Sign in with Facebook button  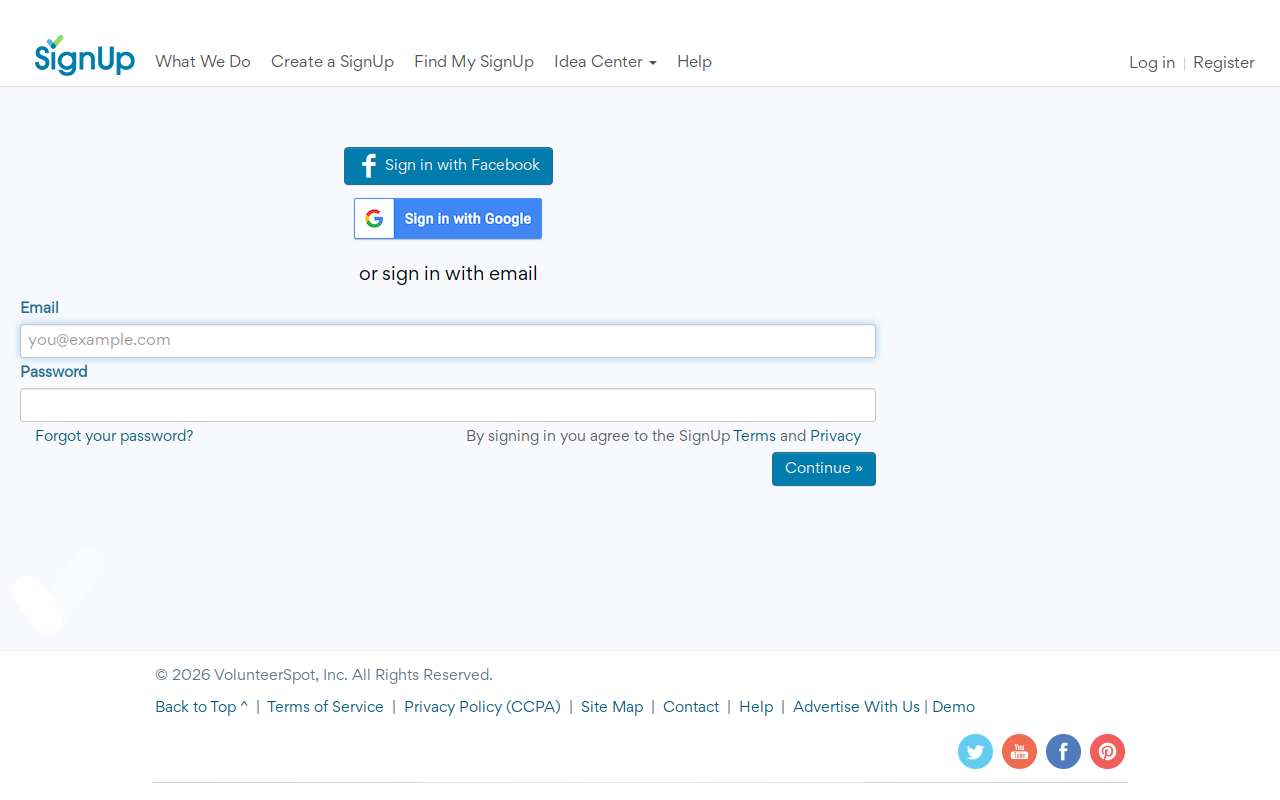coord(448,166)
